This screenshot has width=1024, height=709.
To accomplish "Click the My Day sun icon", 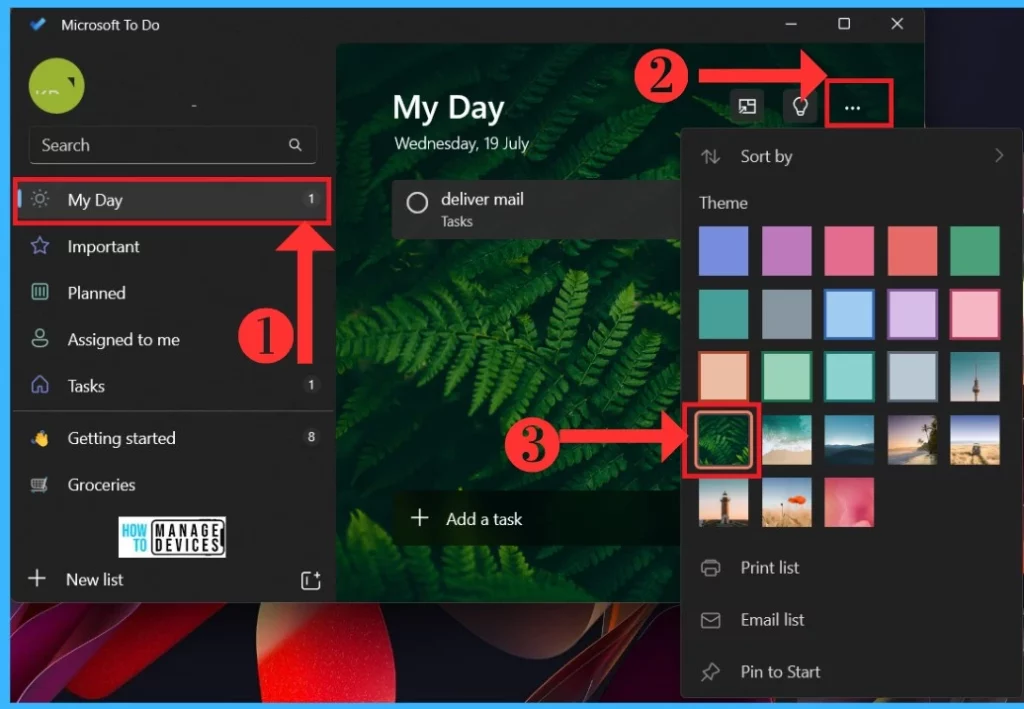I will [40, 198].
